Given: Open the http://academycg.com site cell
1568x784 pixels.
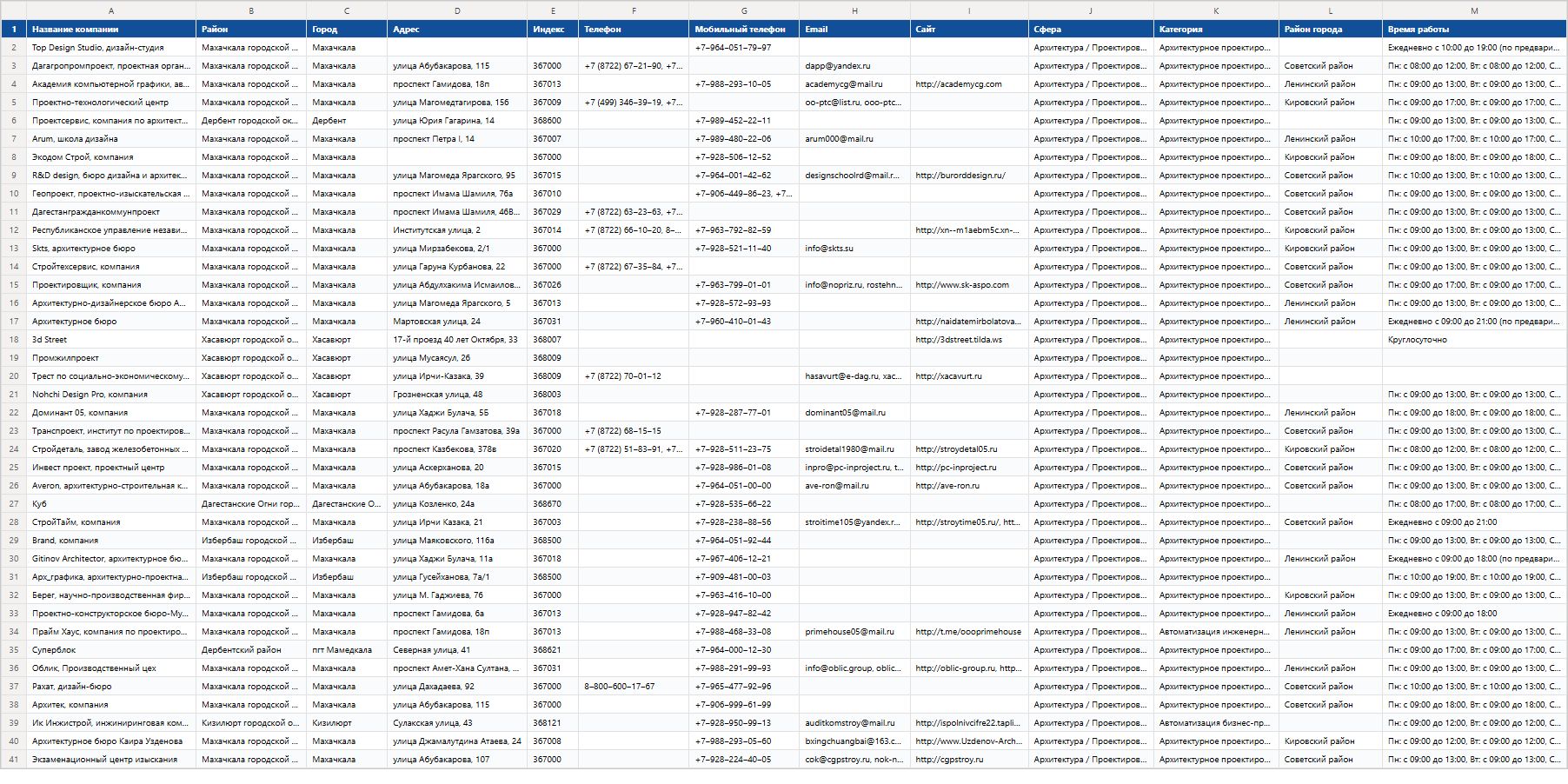Looking at the screenshot, I should pos(969,84).
